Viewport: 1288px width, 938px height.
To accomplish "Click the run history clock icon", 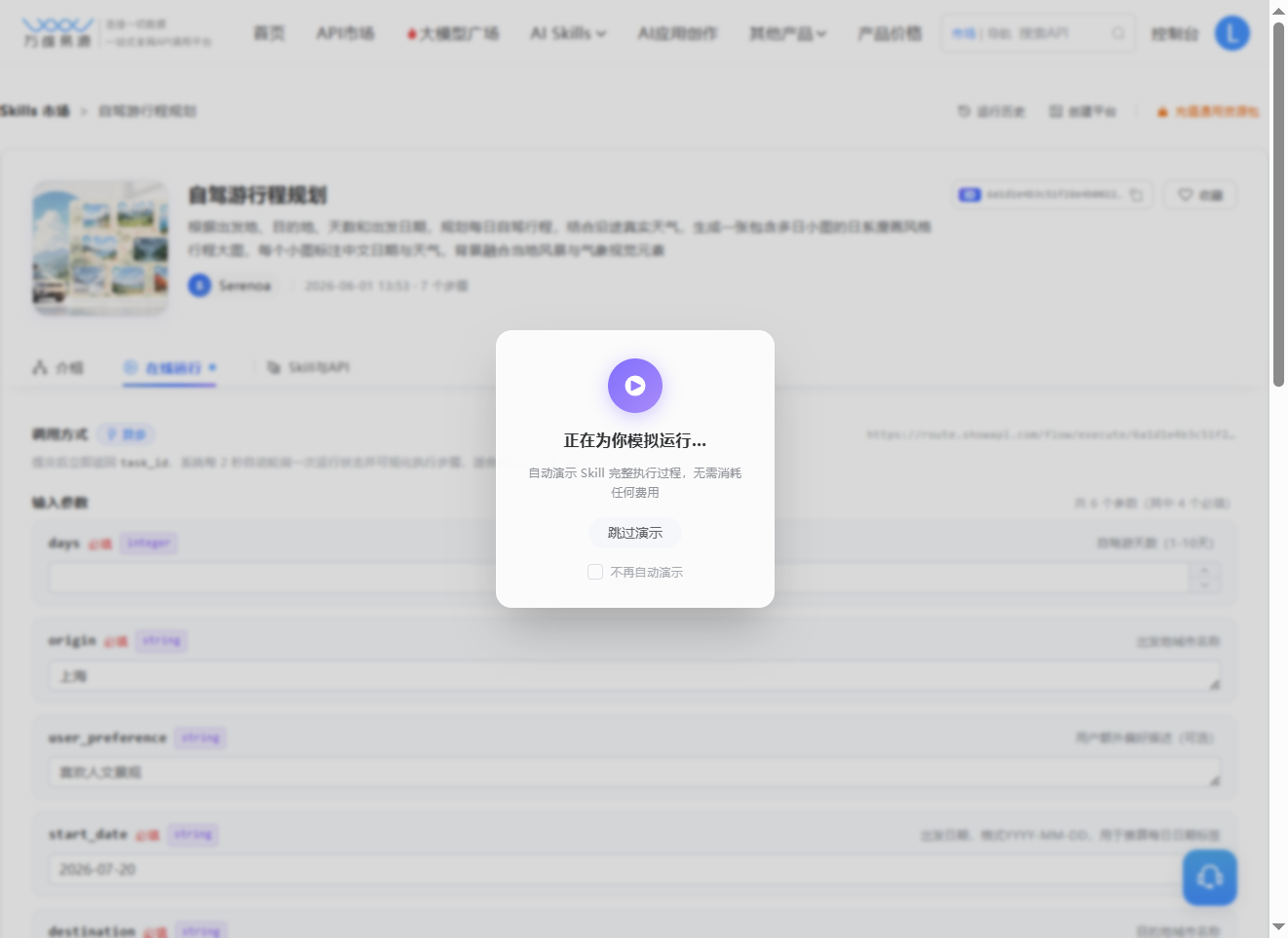I will click(x=964, y=111).
